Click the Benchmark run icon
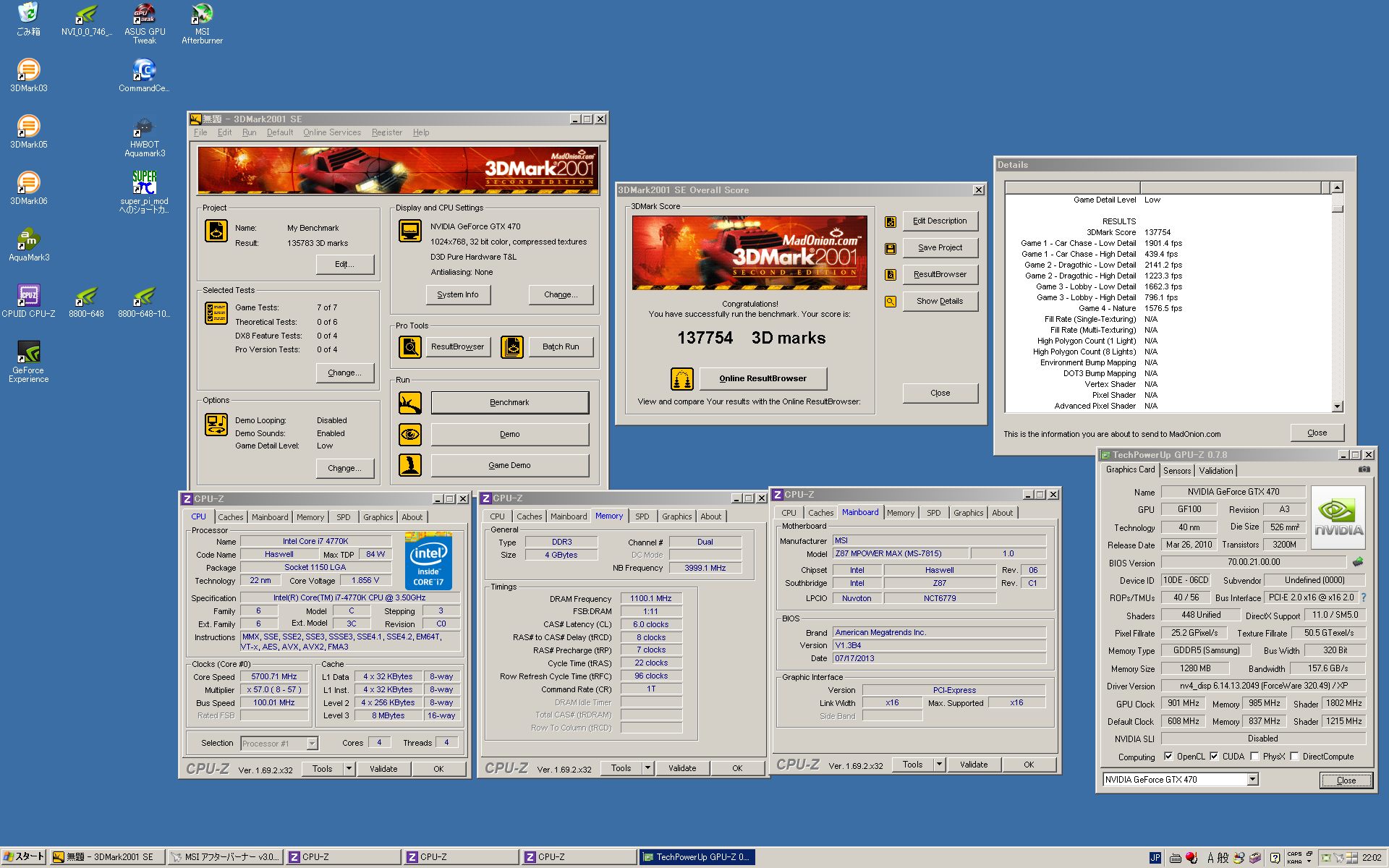This screenshot has height=868, width=1389. click(x=410, y=402)
